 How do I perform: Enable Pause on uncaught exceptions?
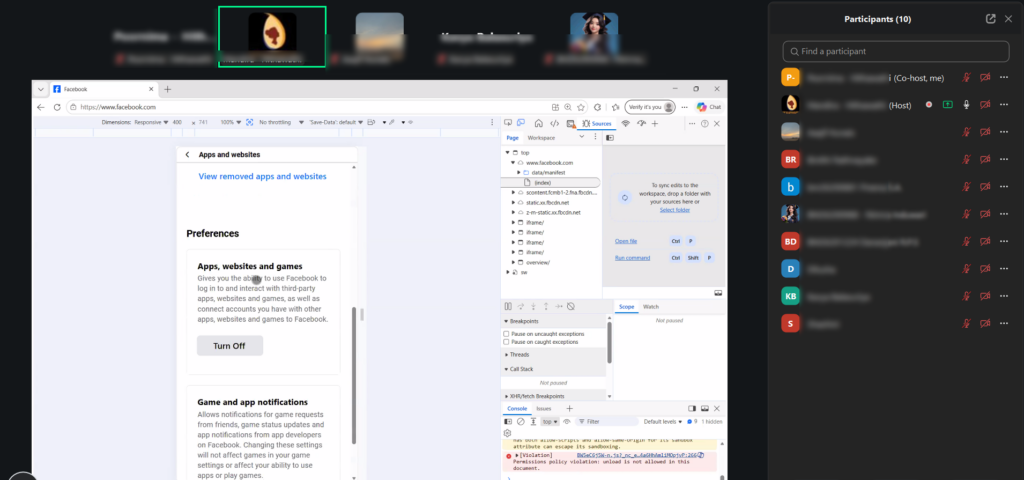(506, 334)
